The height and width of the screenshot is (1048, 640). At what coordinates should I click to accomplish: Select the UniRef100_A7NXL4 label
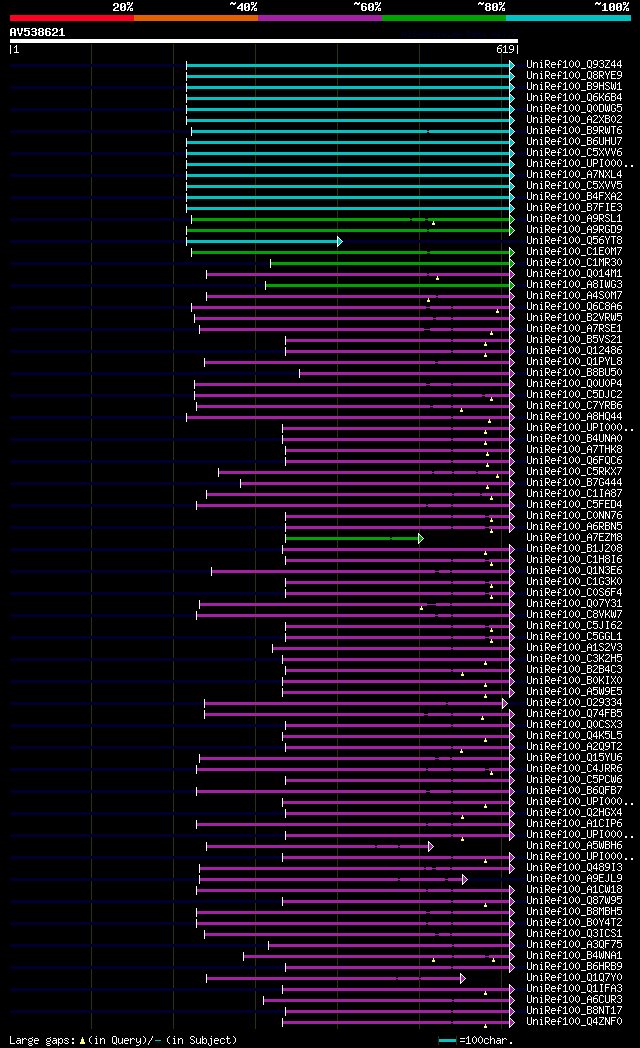(574, 175)
